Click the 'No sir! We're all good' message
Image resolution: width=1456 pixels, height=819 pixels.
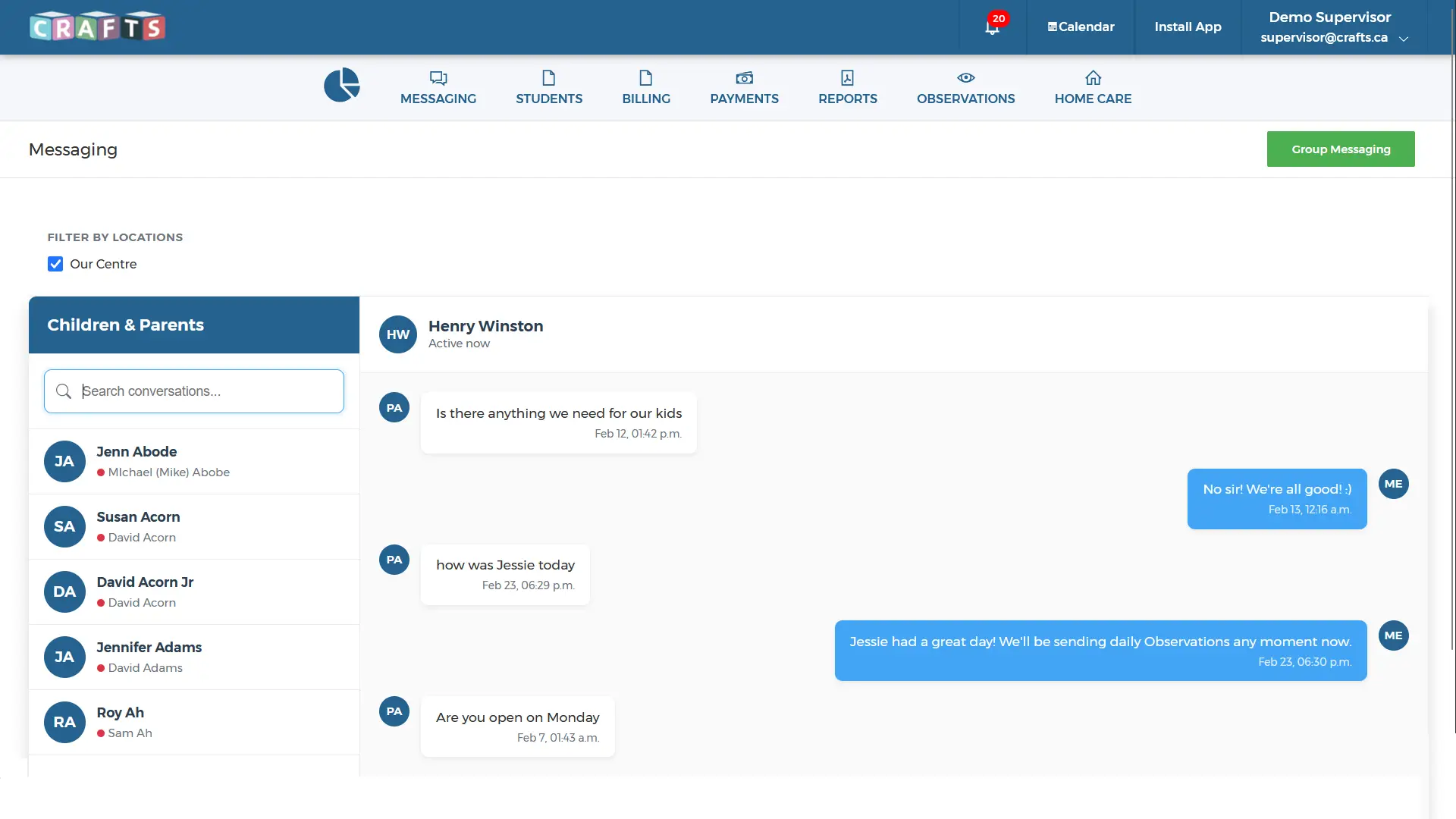1277,499
